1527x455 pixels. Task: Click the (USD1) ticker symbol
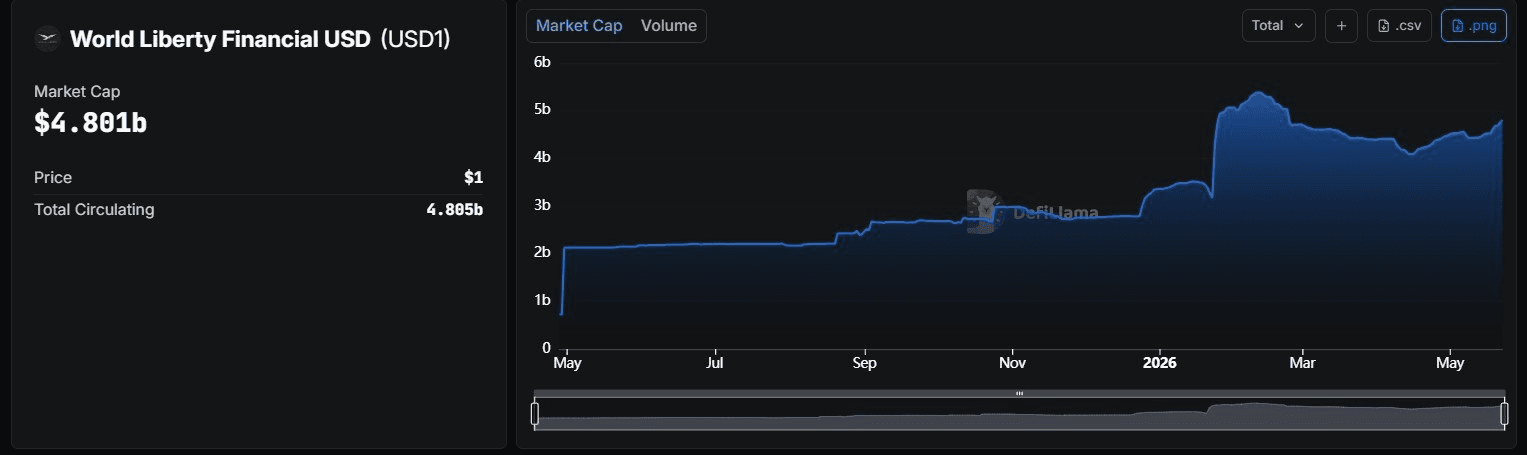click(415, 40)
